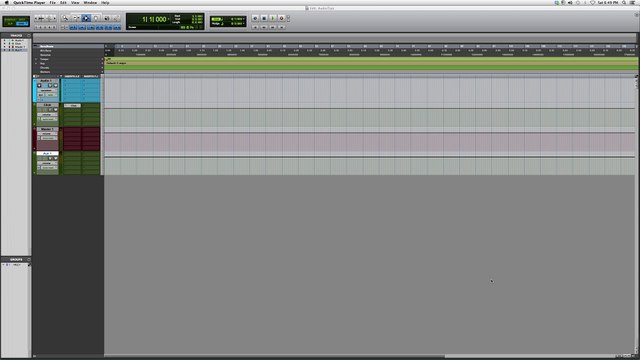The width and height of the screenshot is (640, 360).
Task: Click audio waveform zoom button
Action: pos(41,18)
